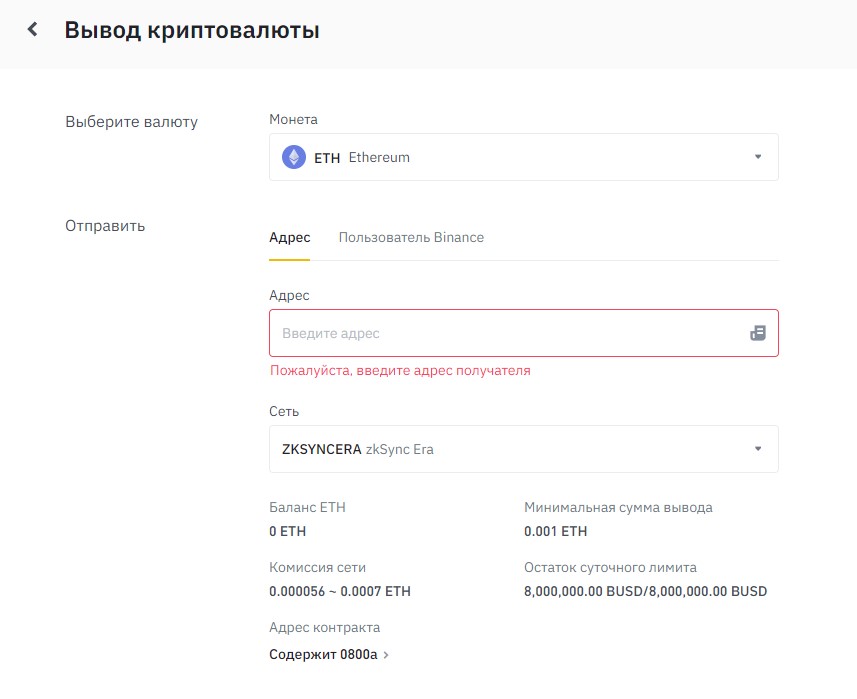Click the chevron beside Содержит 0800a
The width and height of the screenshot is (857, 699).
click(x=387, y=656)
